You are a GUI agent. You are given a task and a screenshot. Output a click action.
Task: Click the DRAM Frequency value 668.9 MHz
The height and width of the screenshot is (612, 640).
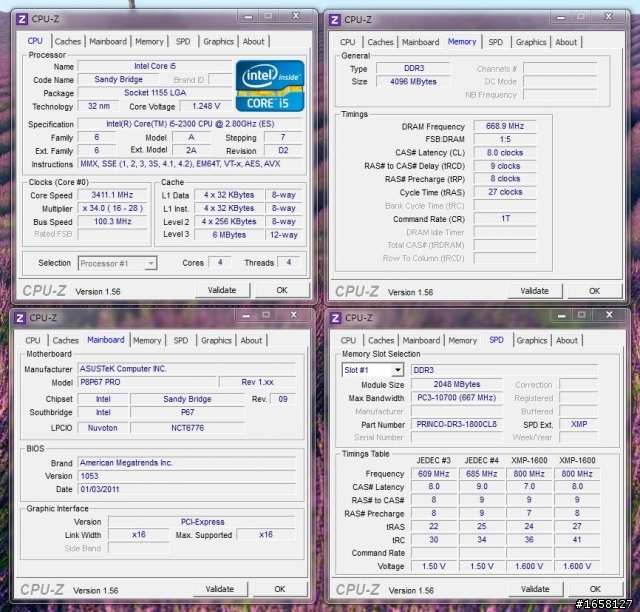(505, 126)
